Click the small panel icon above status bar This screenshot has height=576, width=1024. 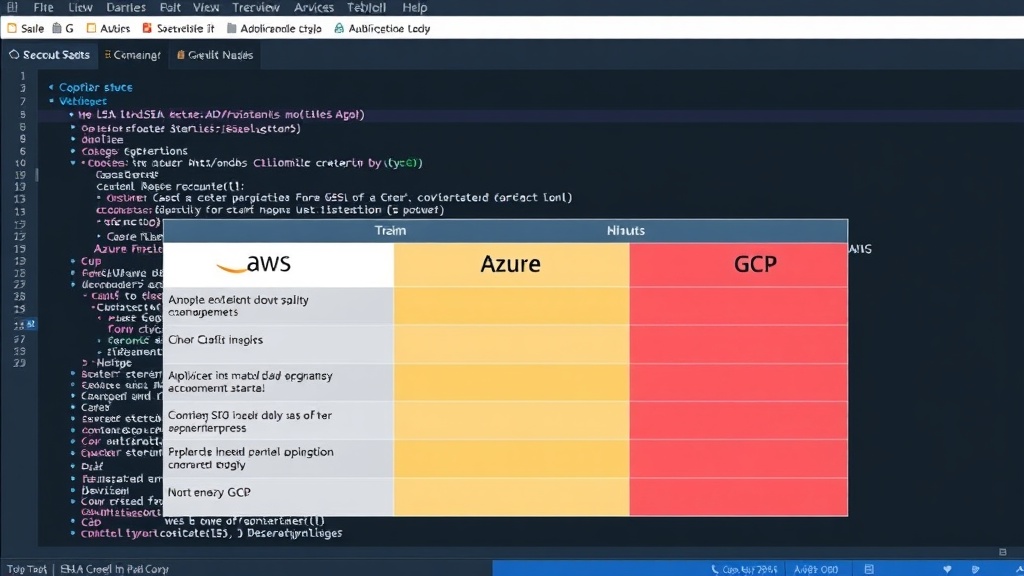coord(1003,552)
